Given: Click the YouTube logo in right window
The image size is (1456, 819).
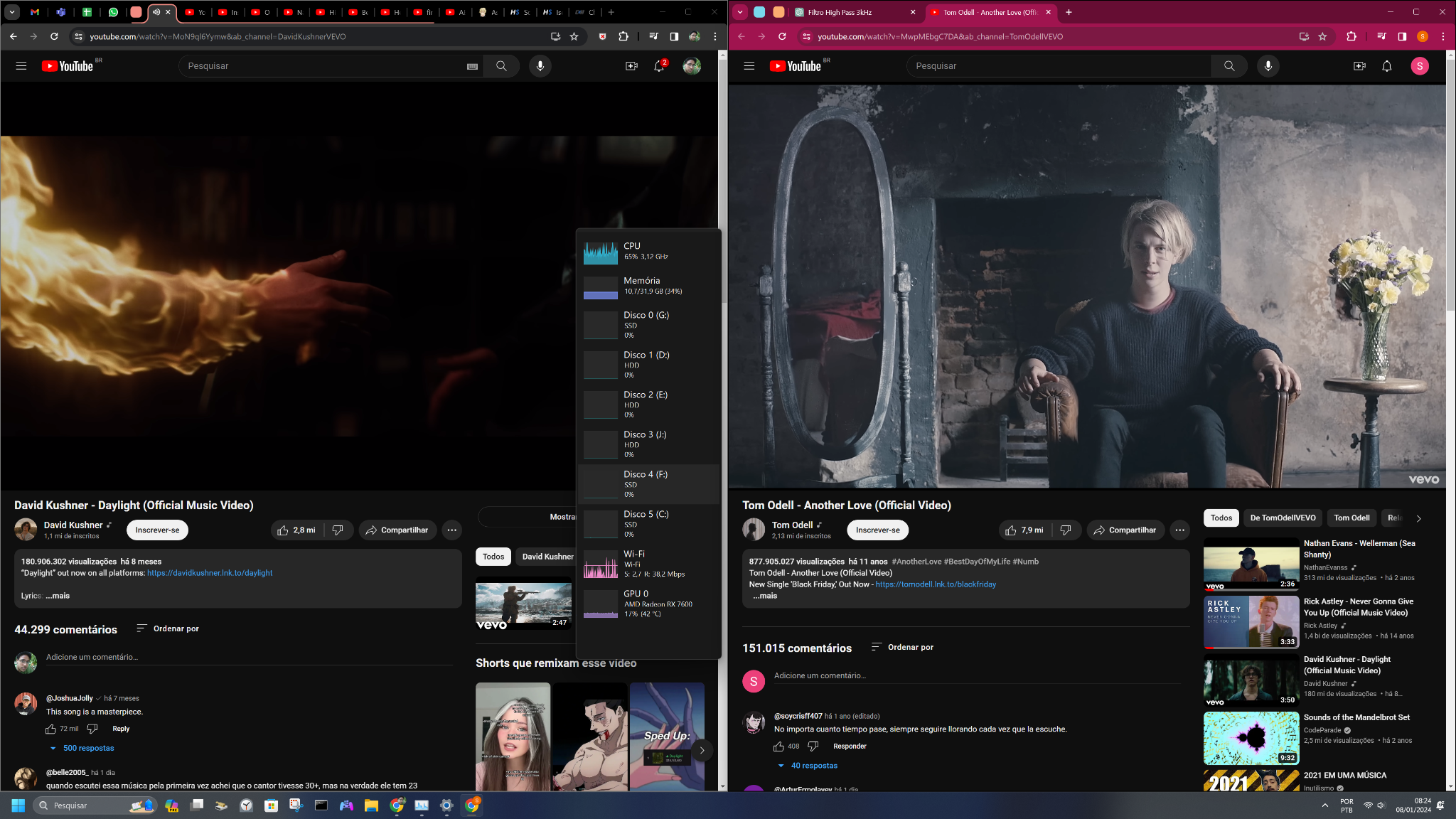Looking at the screenshot, I should pos(796,66).
